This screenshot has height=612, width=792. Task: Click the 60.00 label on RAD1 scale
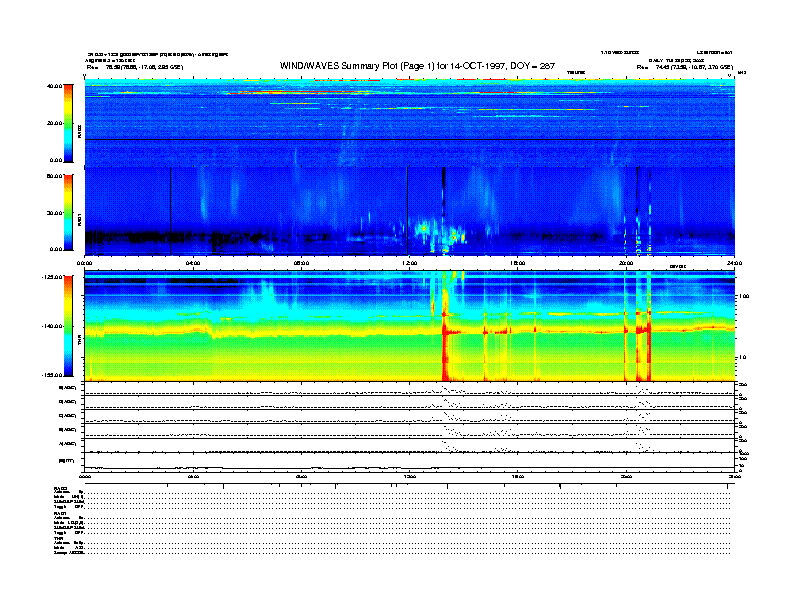coord(54,176)
